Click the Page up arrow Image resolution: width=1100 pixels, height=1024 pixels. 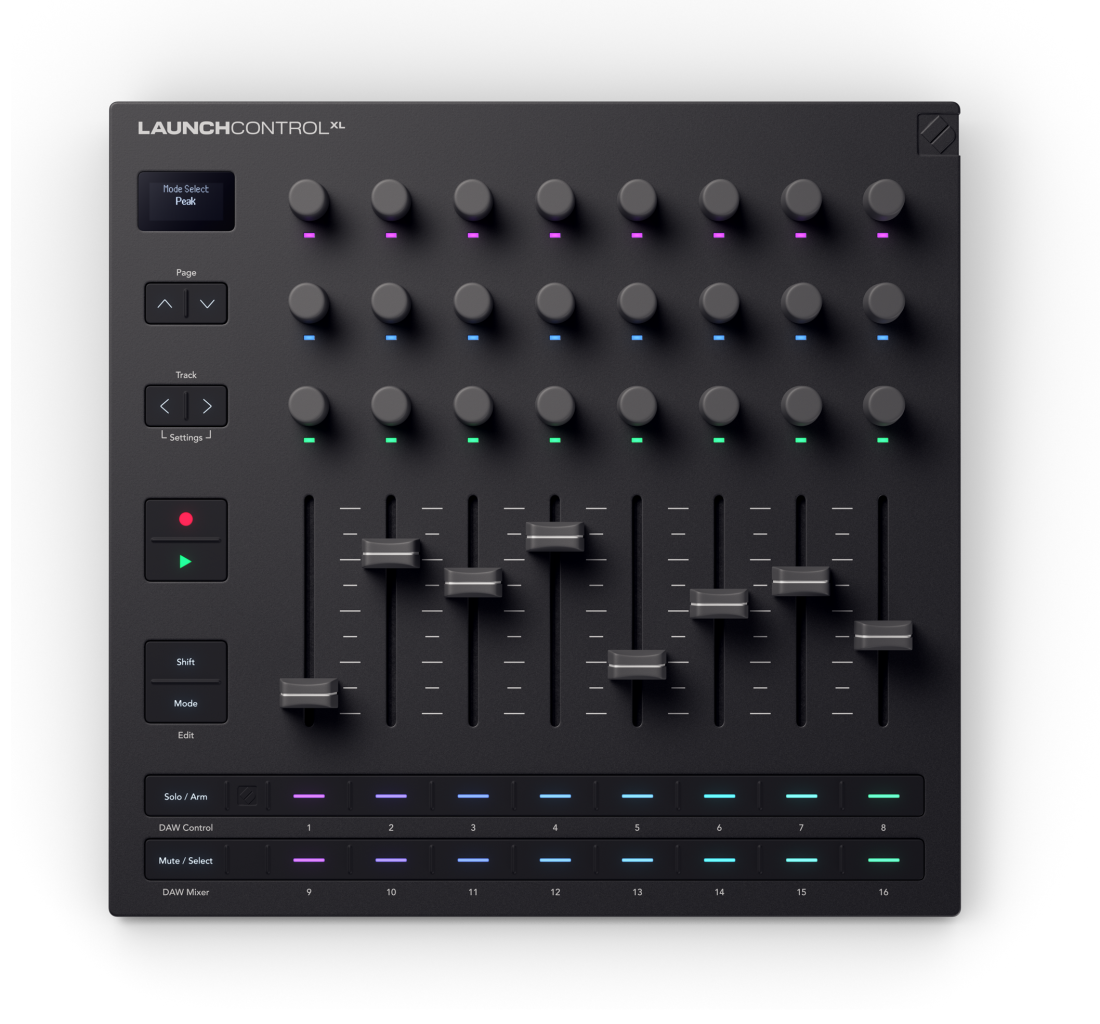[x=165, y=304]
